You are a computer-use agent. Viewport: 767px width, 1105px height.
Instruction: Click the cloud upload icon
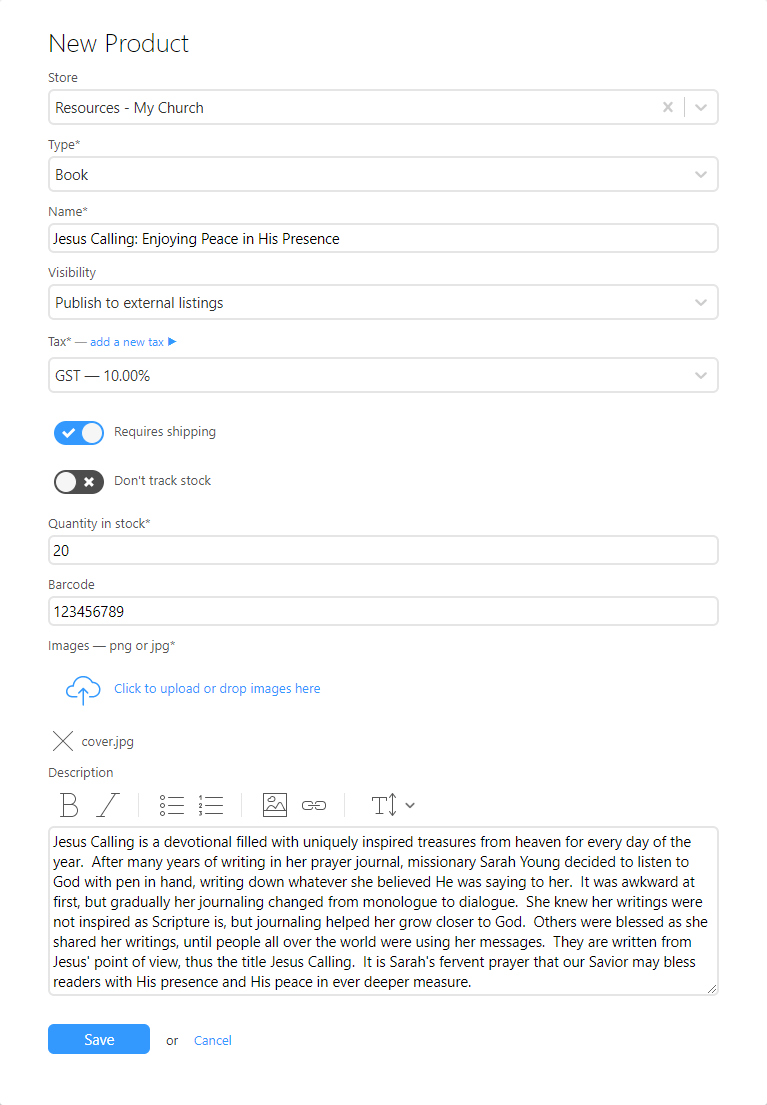pos(83,690)
